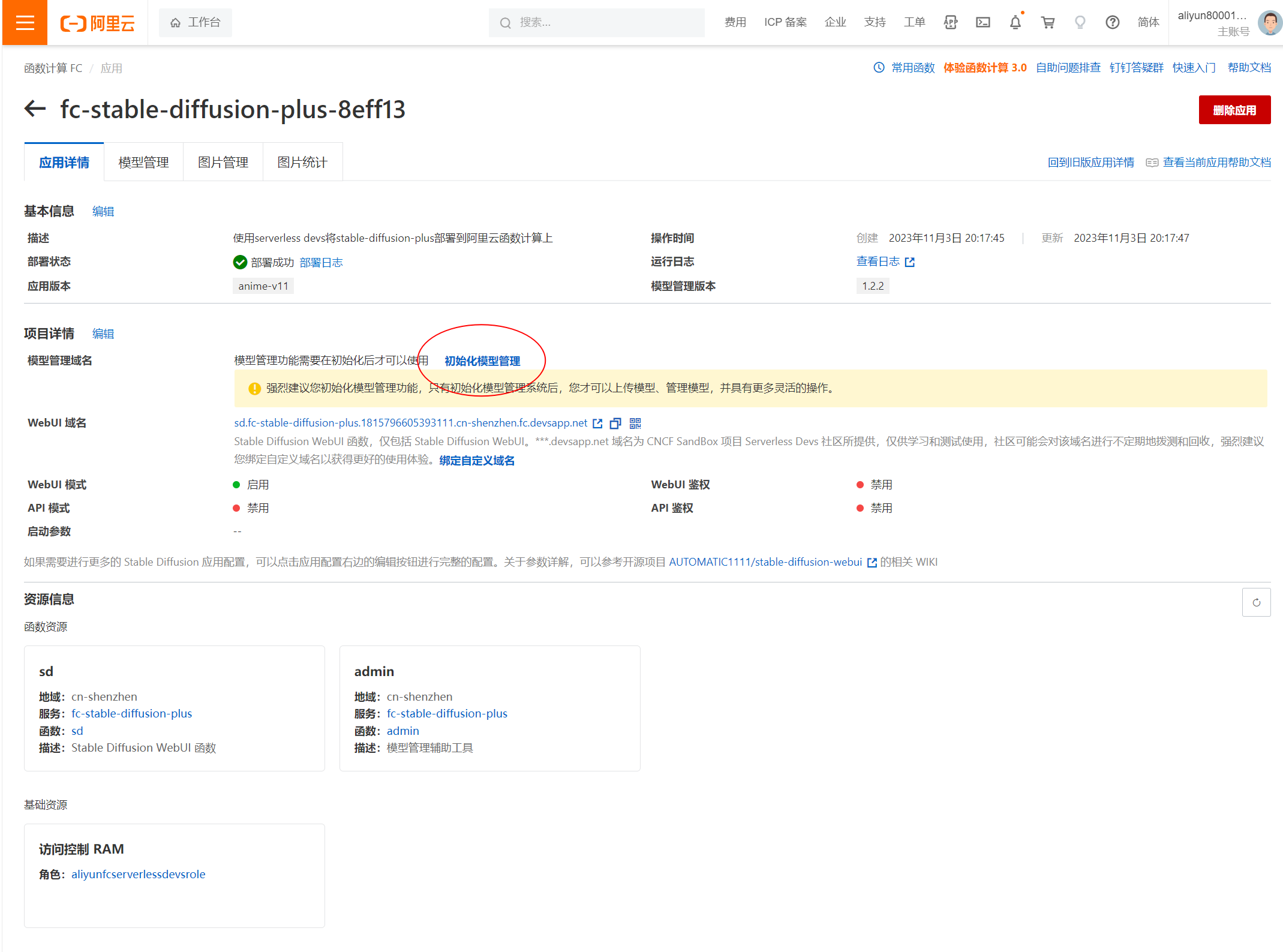Click the back arrow beside app name

[x=35, y=109]
